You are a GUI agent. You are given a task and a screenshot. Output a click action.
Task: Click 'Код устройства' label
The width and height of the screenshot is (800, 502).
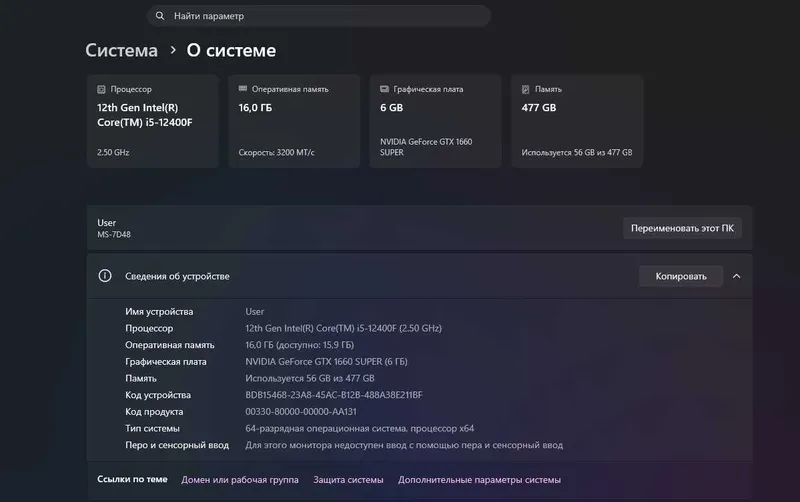pos(158,395)
